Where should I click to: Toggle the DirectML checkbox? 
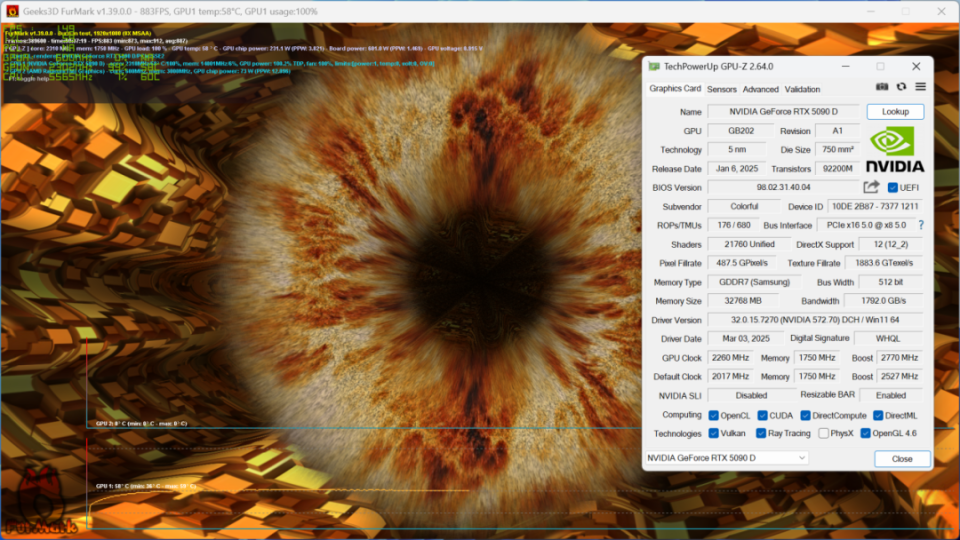878,415
